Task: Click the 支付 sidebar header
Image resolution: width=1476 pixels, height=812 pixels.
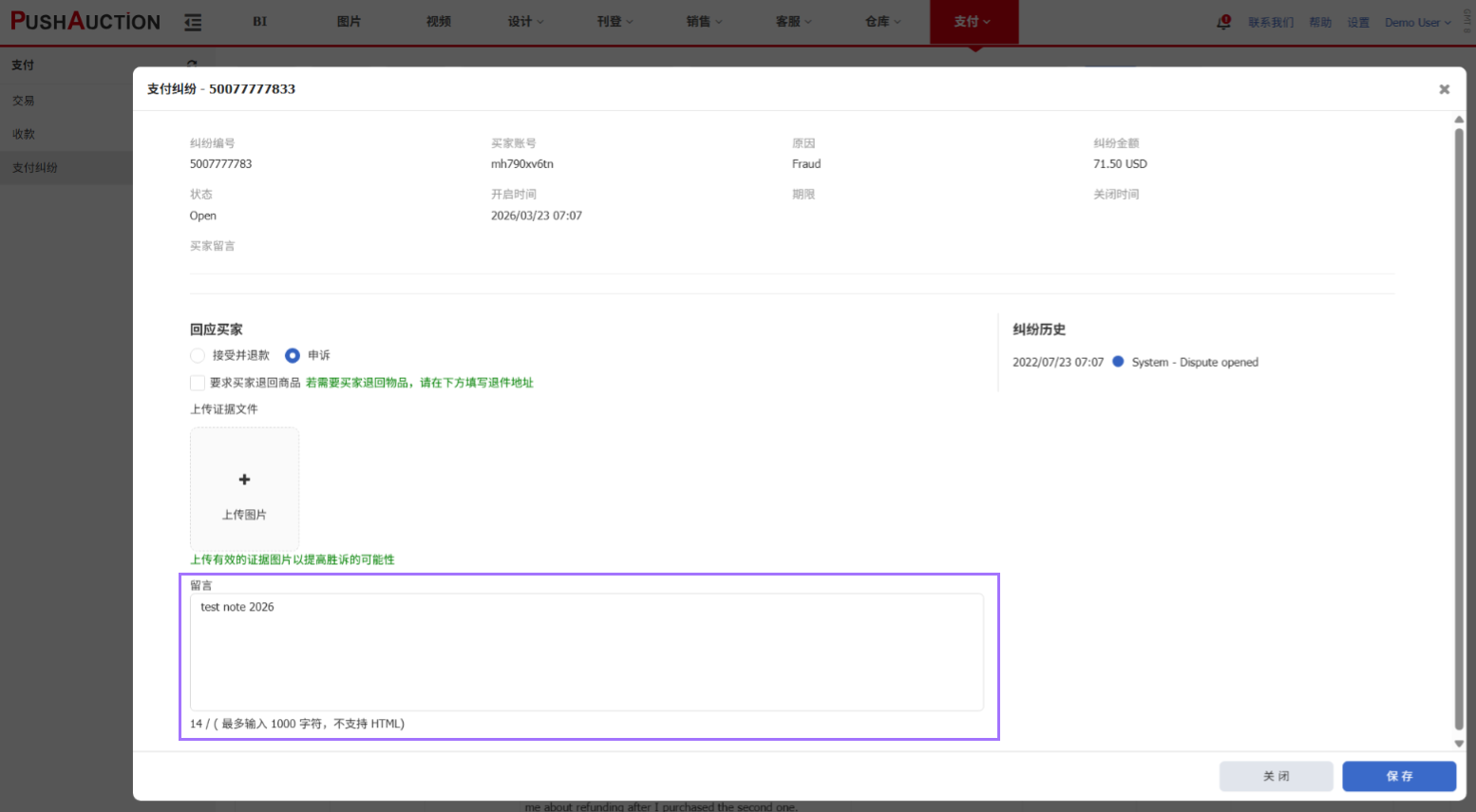Action: pyautogui.click(x=23, y=66)
